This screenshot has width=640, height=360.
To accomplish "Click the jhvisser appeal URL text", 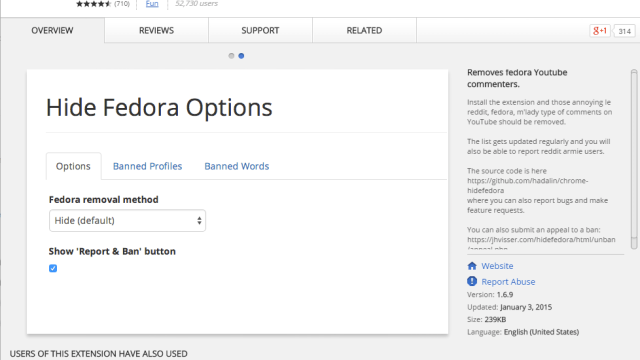I will pos(541,240).
